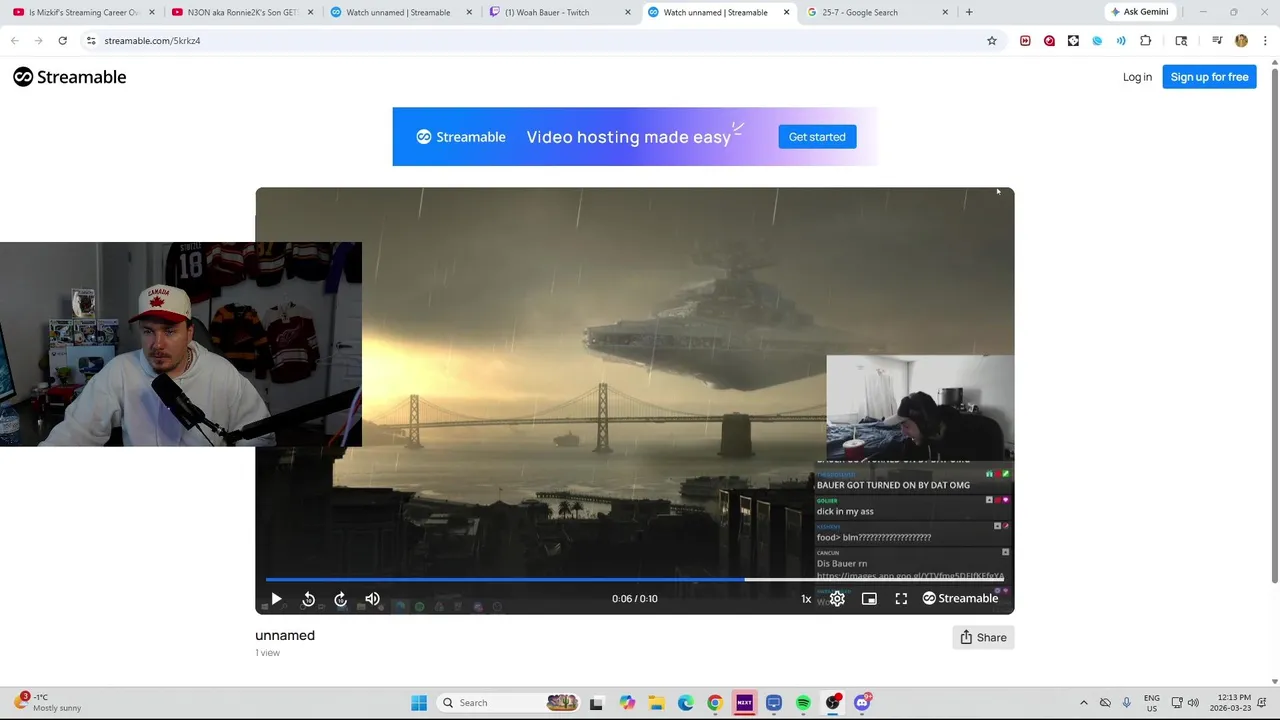Open media controls music icon
Viewport: 1280px width, 720px height.
coord(1217,41)
